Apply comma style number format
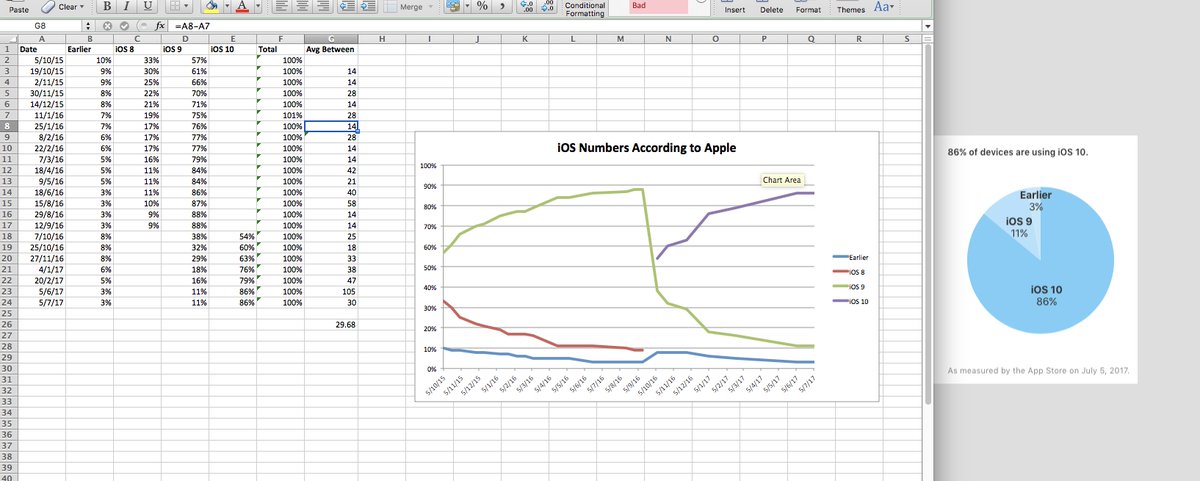The height and width of the screenshot is (481, 1200). click(503, 8)
